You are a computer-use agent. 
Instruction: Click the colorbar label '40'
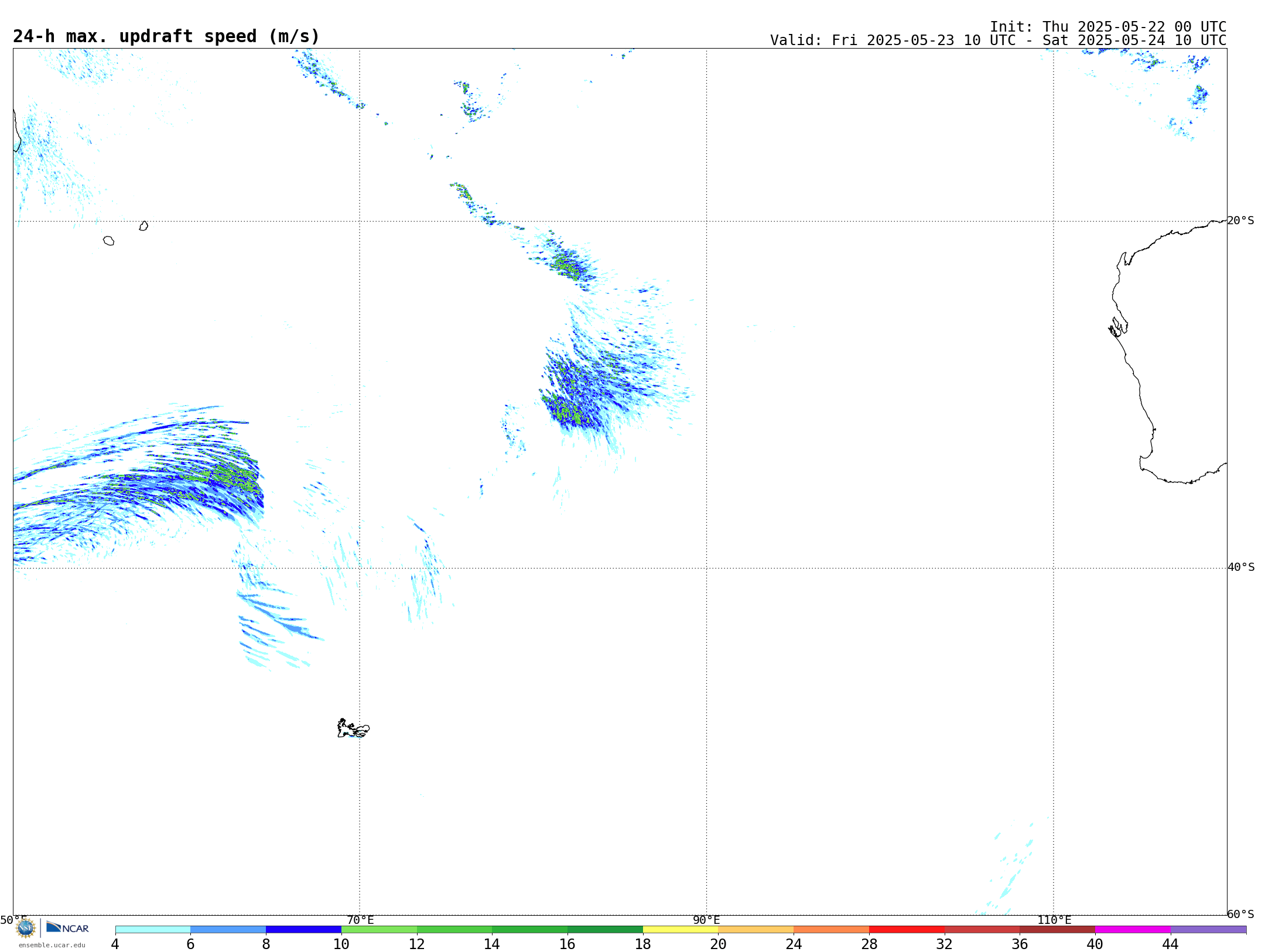pyautogui.click(x=1095, y=944)
